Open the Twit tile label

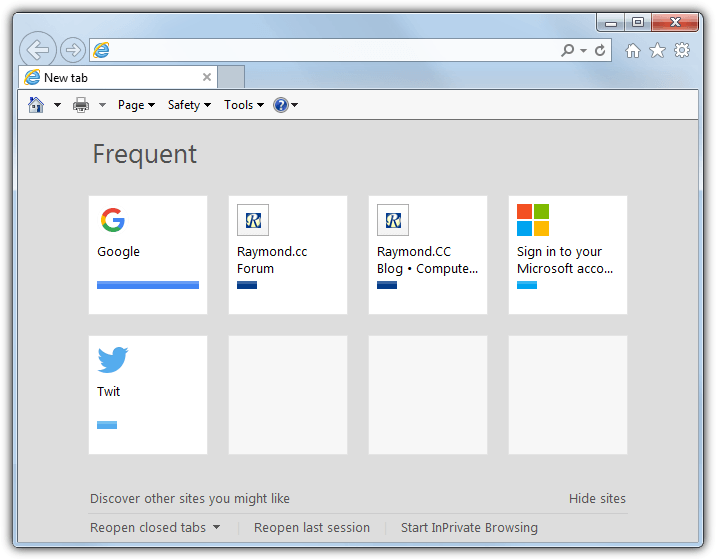pyautogui.click(x=109, y=391)
